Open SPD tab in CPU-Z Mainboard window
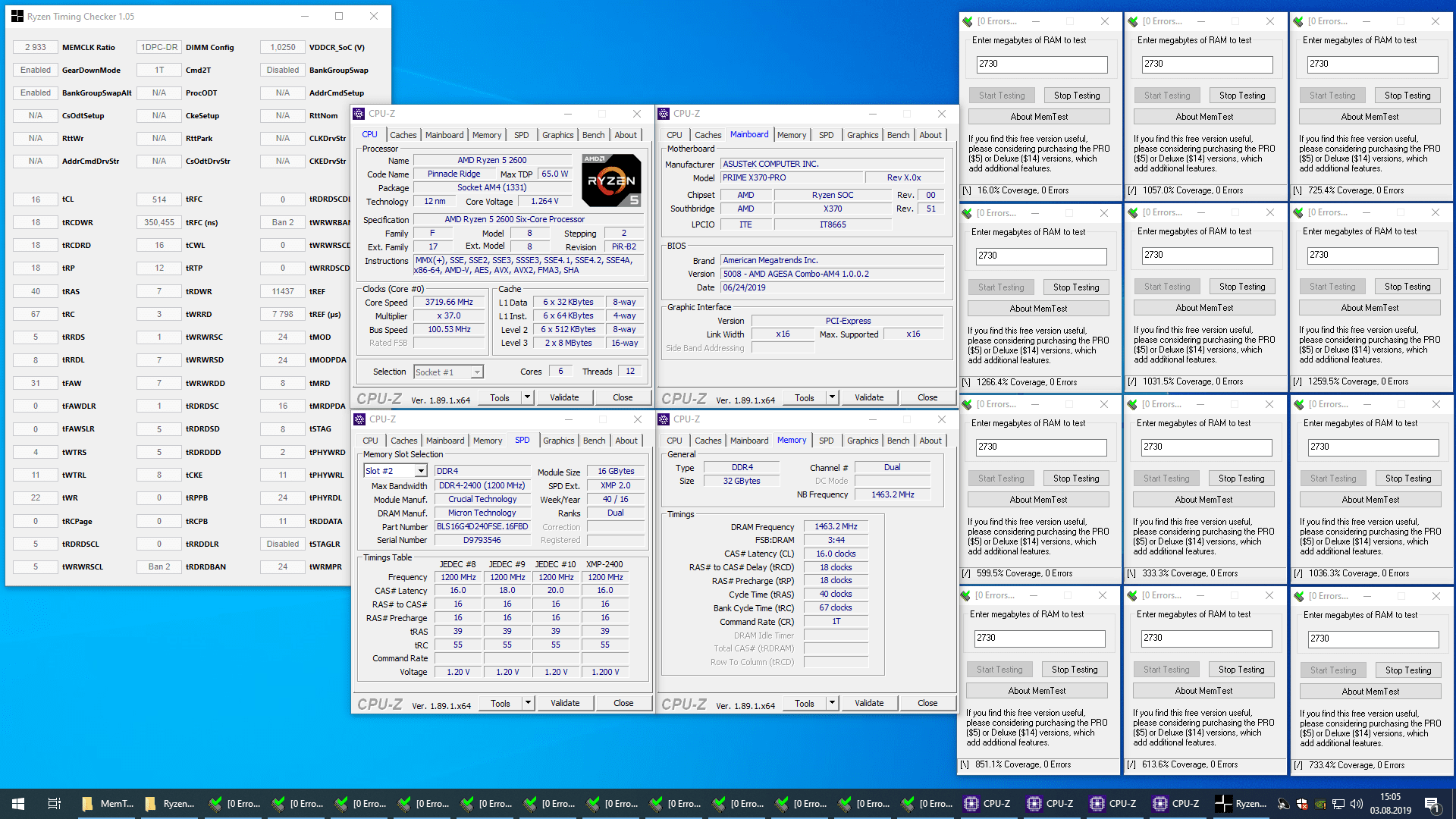 [x=826, y=135]
